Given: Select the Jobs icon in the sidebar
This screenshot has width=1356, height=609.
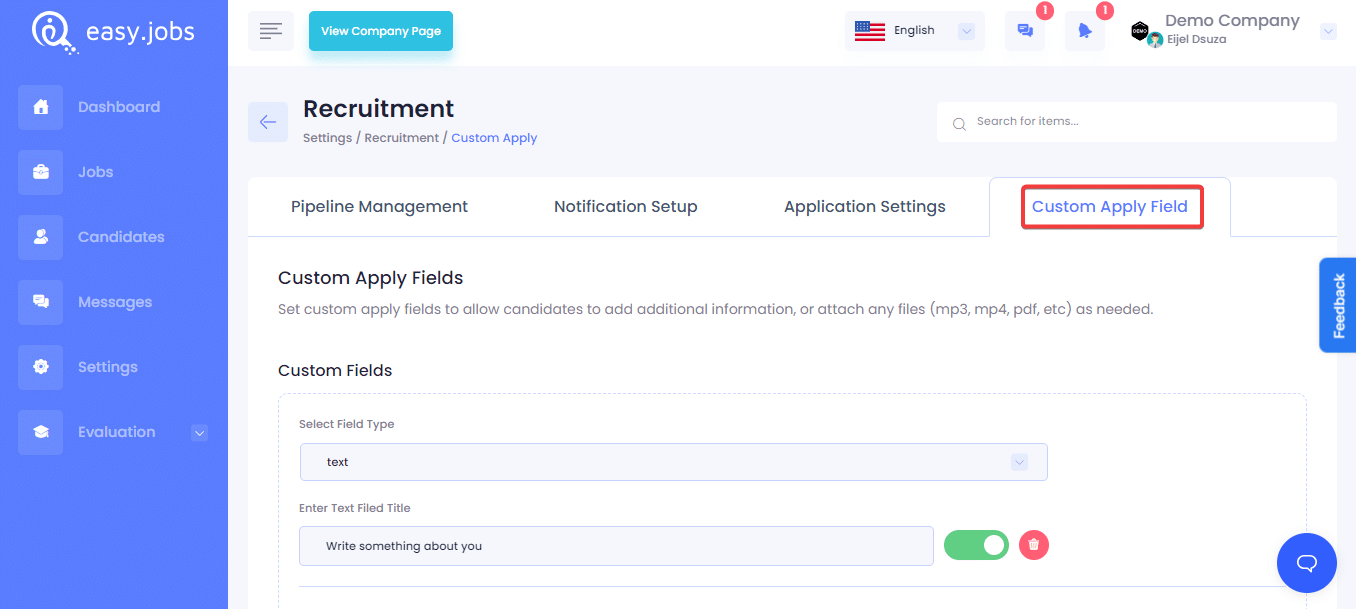Looking at the screenshot, I should click(40, 171).
